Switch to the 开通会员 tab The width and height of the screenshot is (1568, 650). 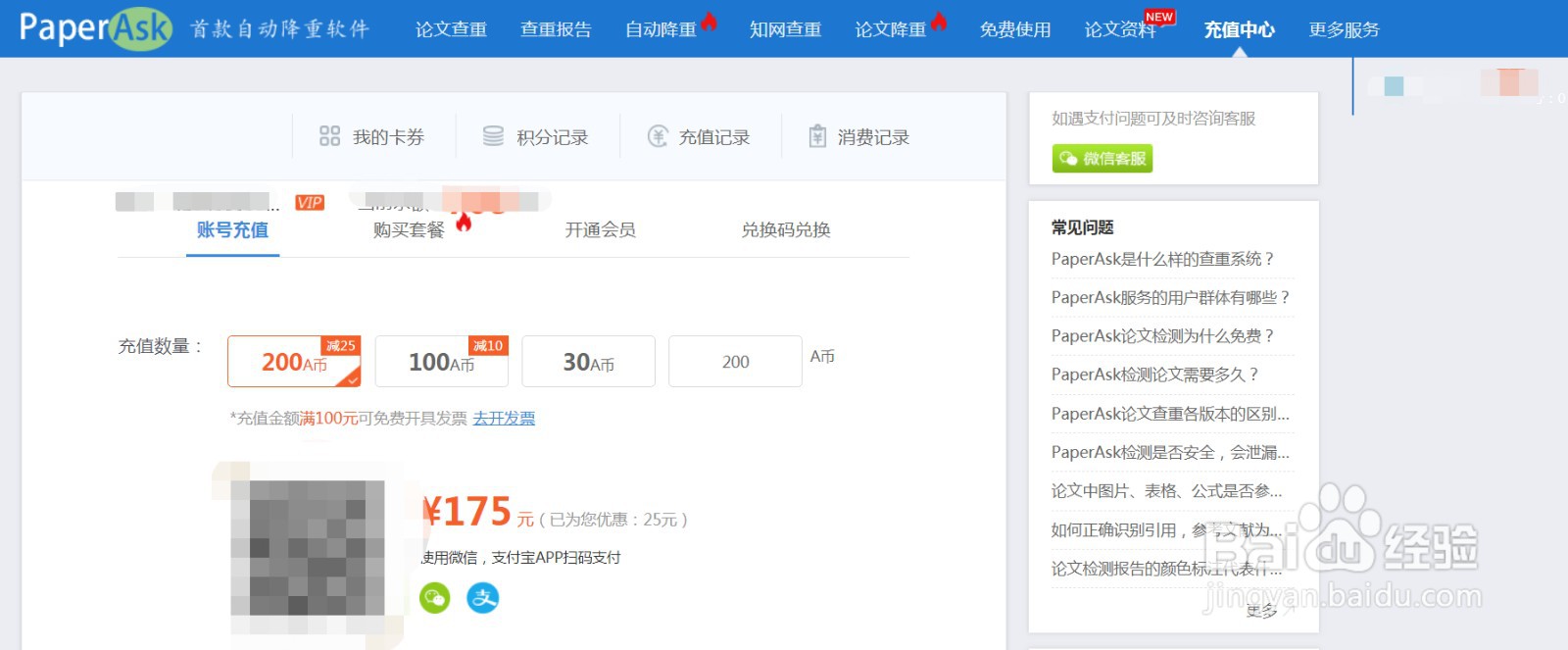[600, 229]
